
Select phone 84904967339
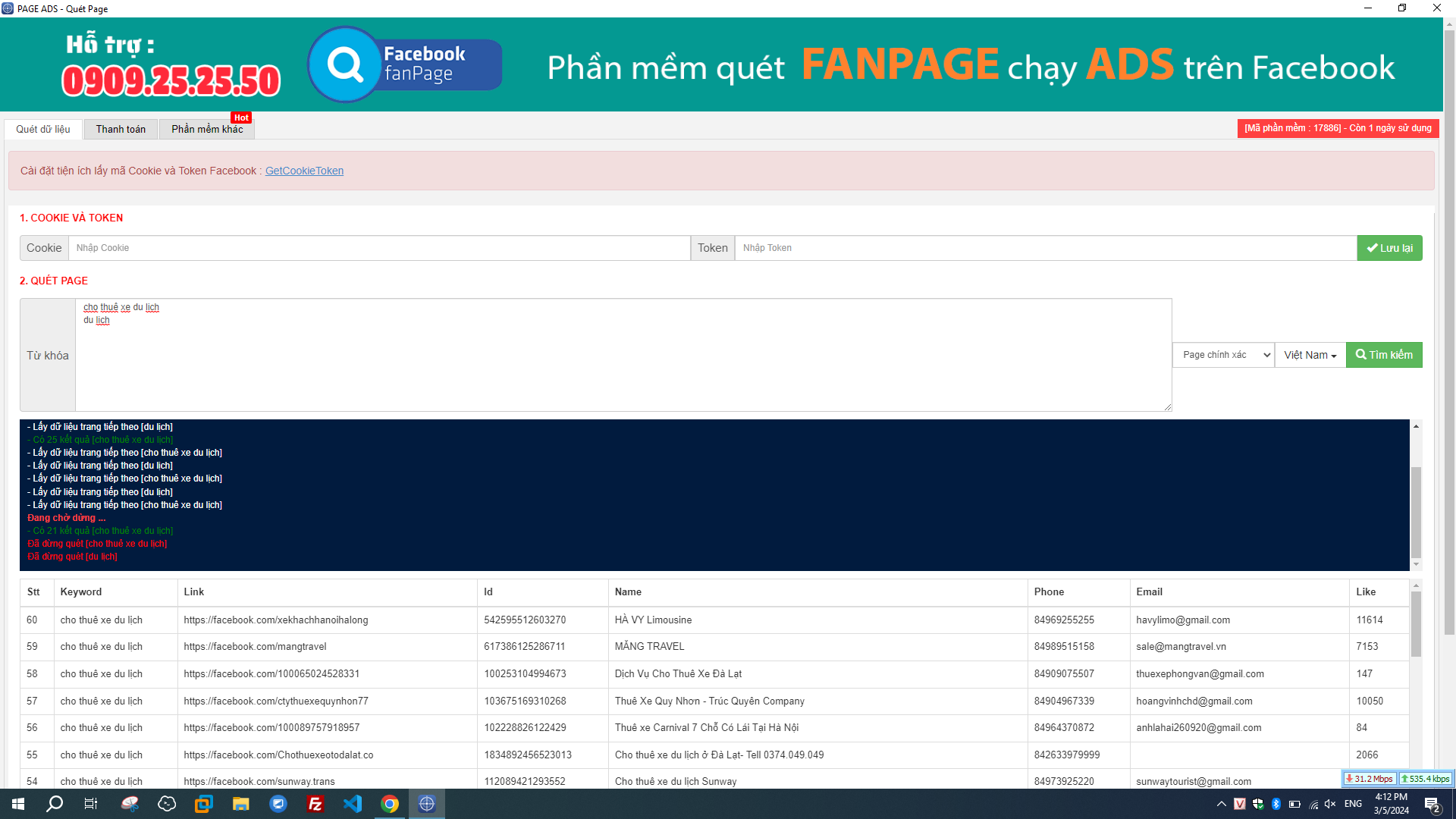point(1064,701)
